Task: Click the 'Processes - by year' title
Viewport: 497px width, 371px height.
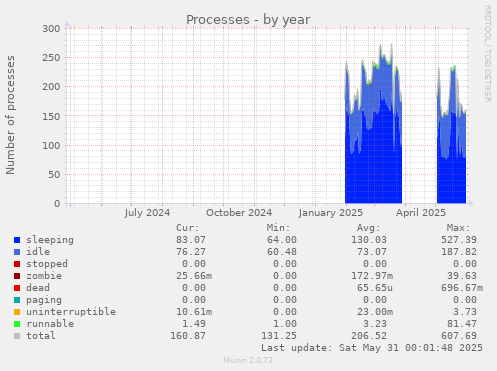Action: [x=248, y=20]
